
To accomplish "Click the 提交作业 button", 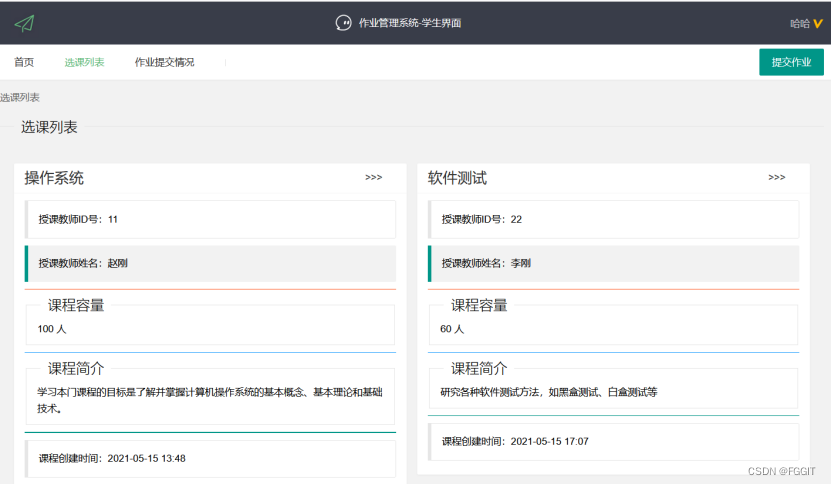I will click(791, 62).
